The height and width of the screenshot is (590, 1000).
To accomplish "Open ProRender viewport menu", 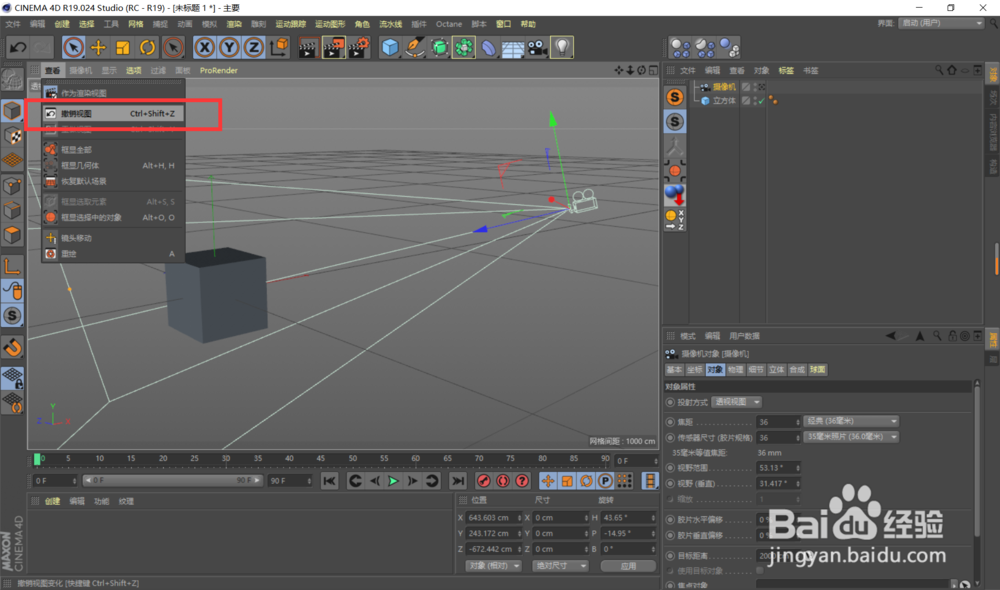I will click(x=219, y=70).
